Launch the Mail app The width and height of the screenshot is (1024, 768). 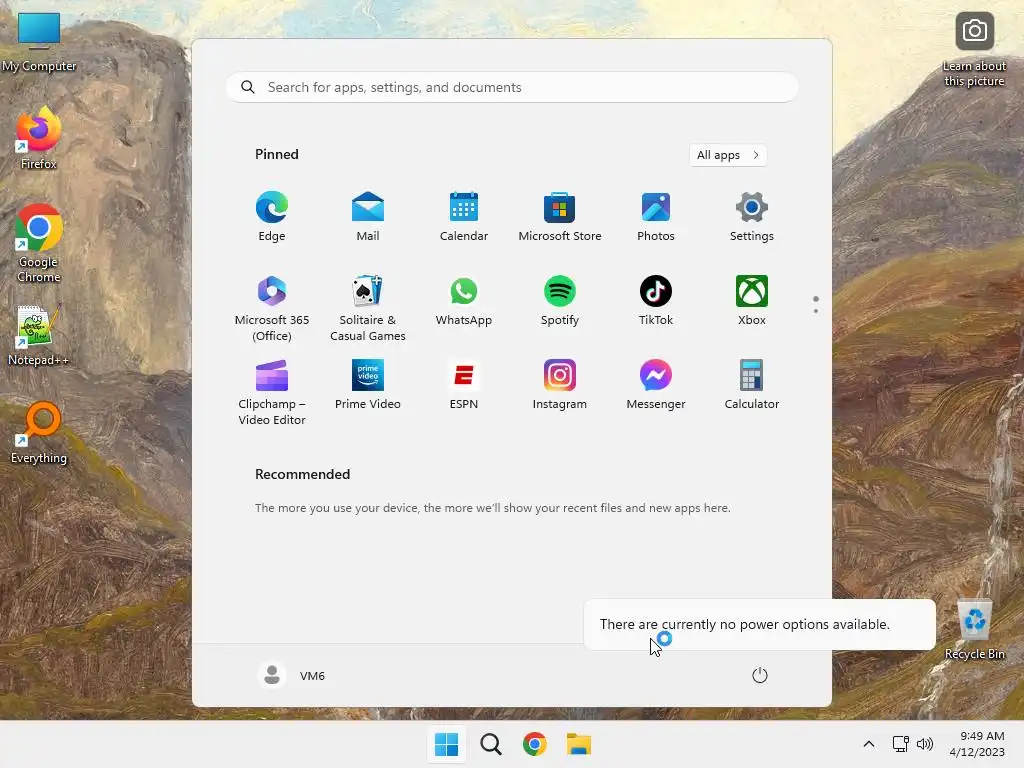(368, 217)
